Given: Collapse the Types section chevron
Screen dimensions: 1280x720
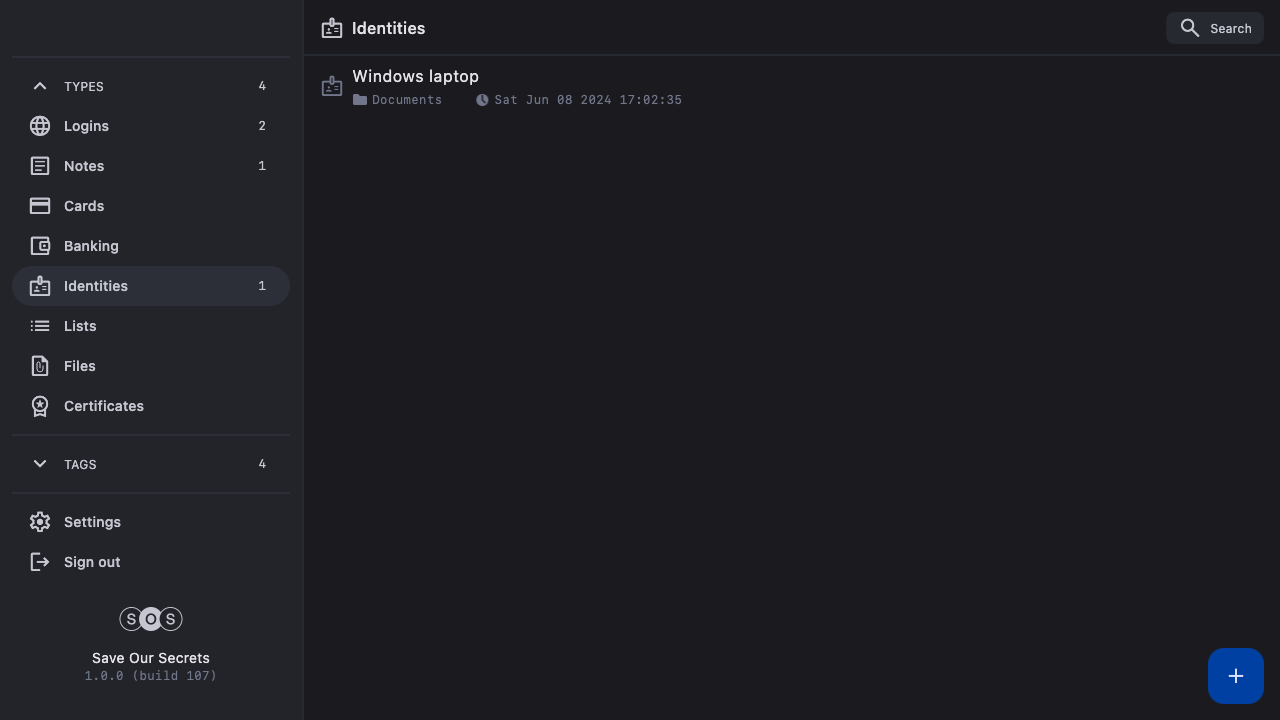Looking at the screenshot, I should 40,86.
